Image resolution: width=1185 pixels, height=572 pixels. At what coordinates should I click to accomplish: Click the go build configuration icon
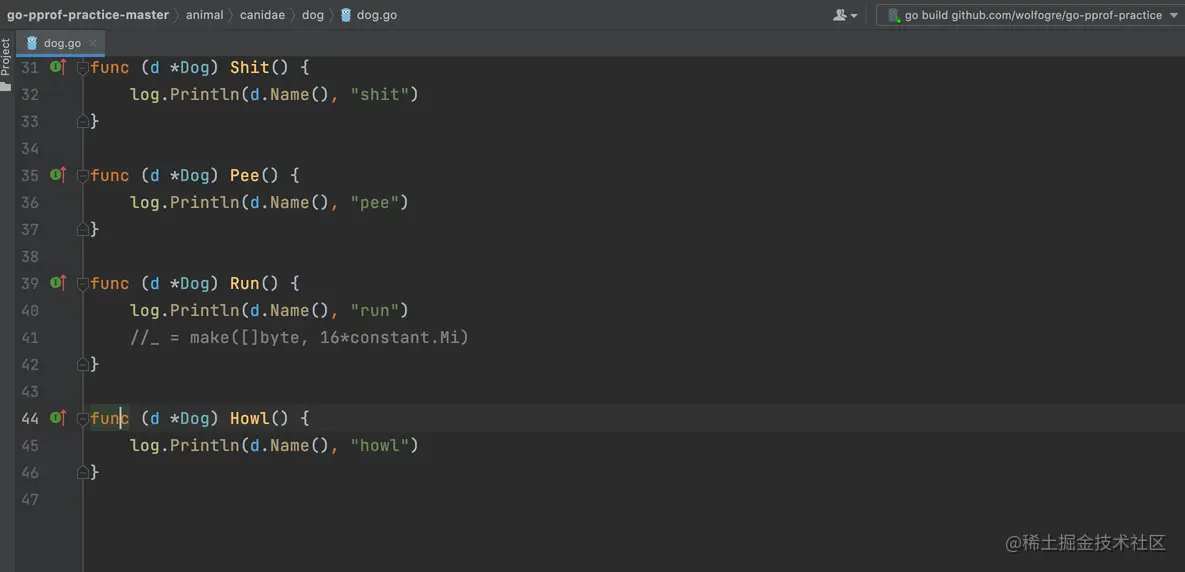[x=894, y=15]
